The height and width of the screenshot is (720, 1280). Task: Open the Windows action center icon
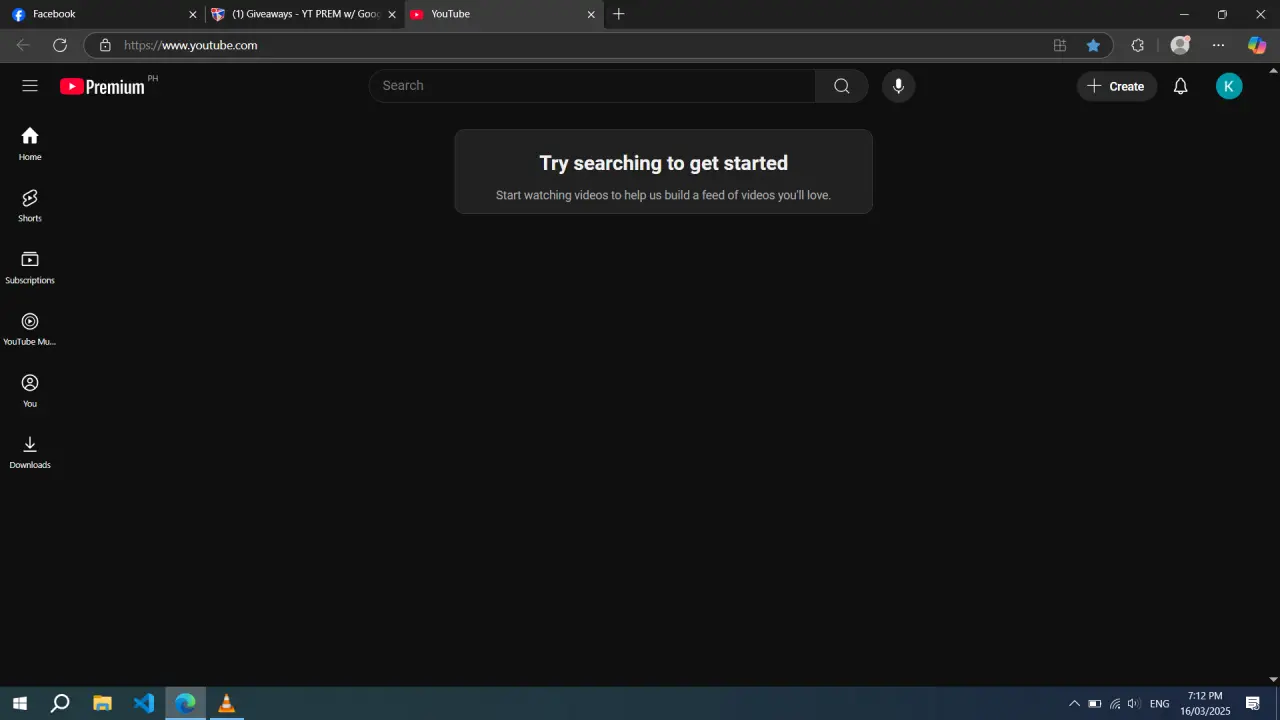(x=1253, y=704)
